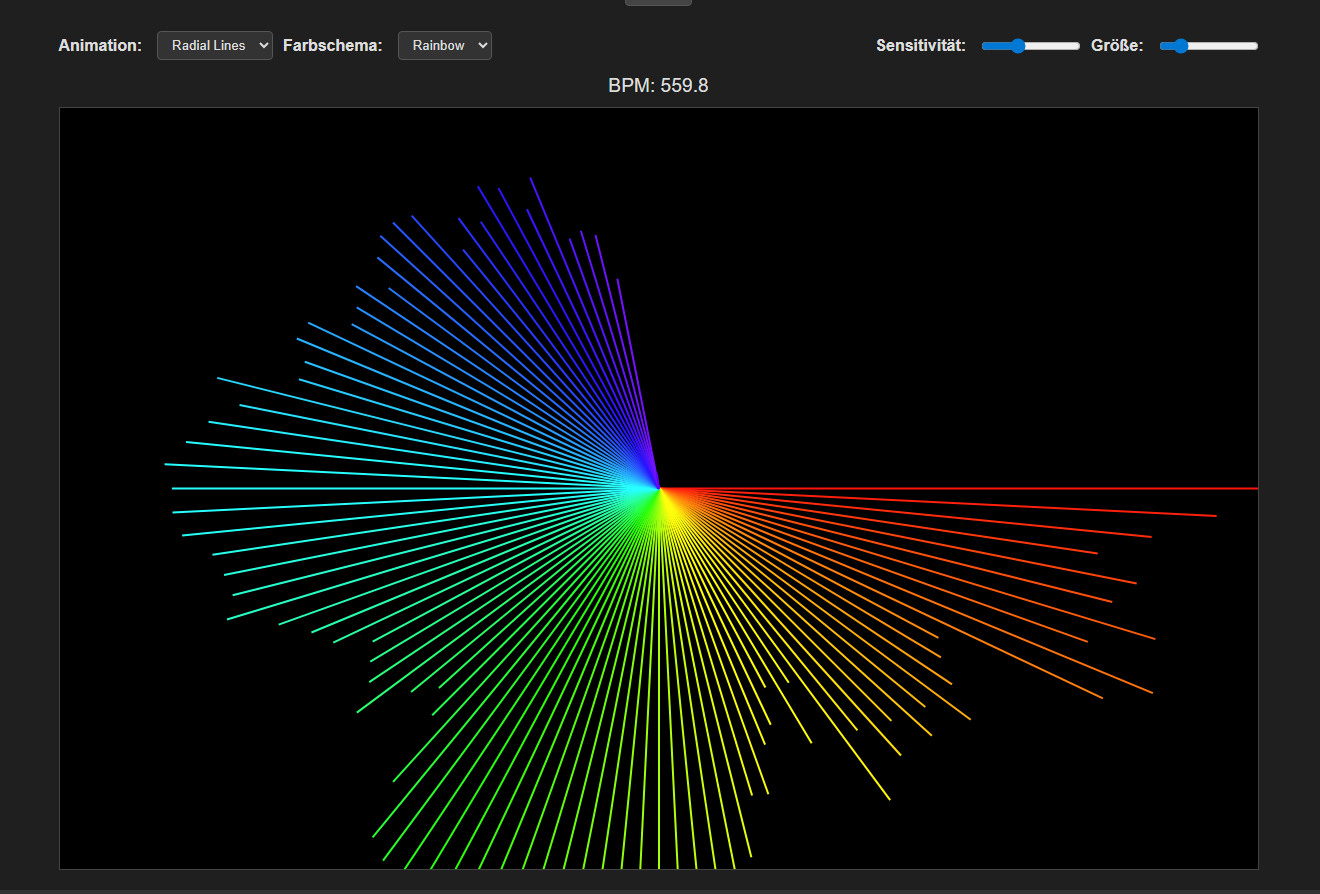The width and height of the screenshot is (1320, 894).
Task: Click the dropdown arrow on Radial Lines
Action: coord(263,45)
